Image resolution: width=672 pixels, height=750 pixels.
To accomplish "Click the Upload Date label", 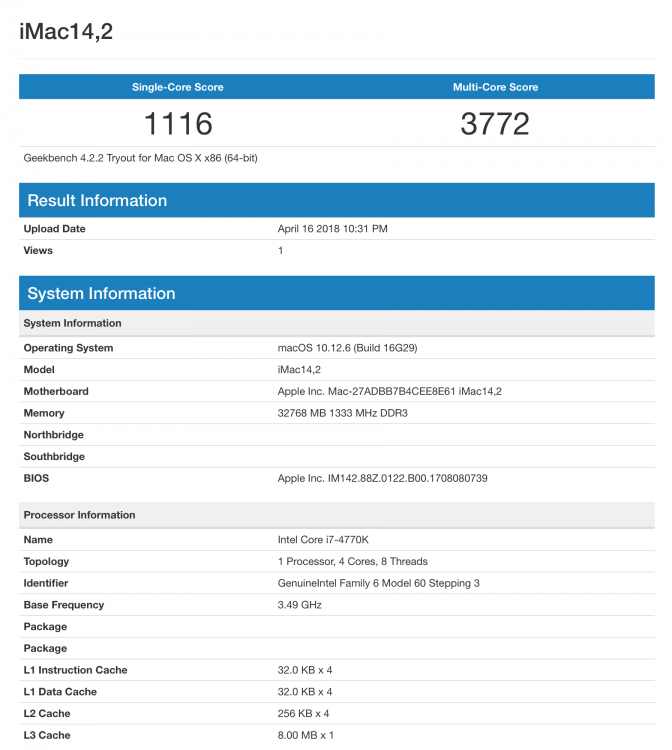I will 55,229.
